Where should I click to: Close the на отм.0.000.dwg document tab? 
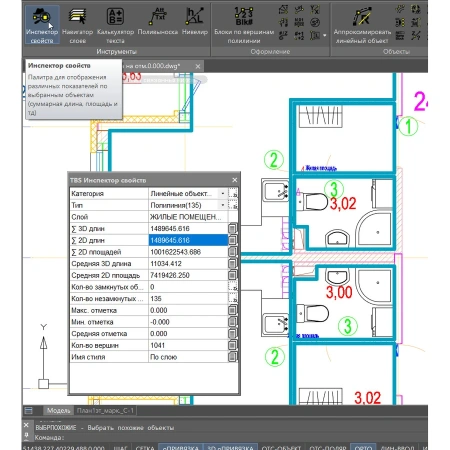(x=198, y=66)
